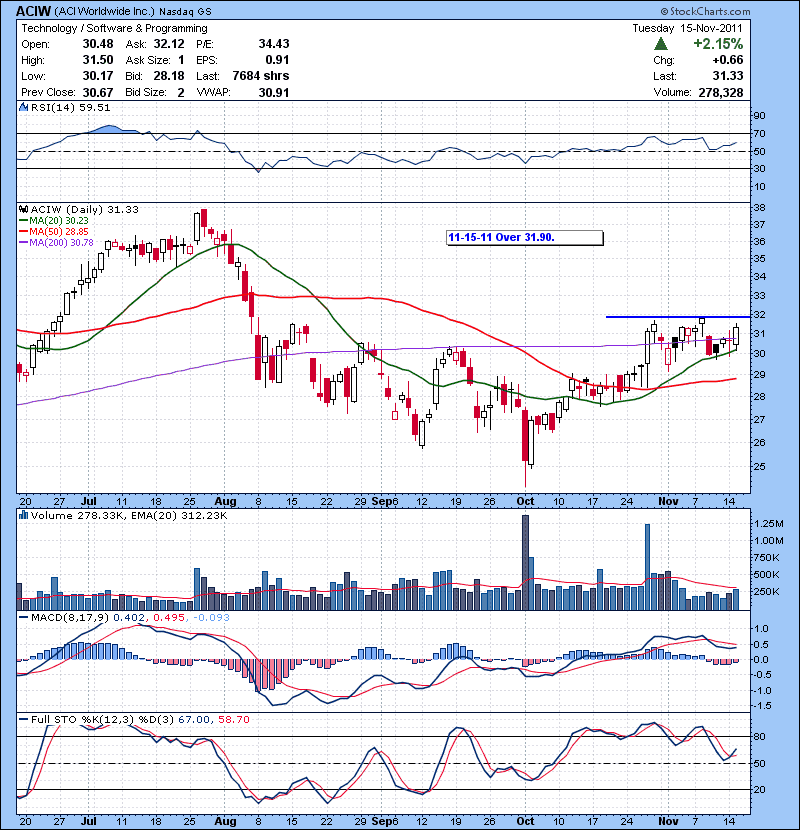Click the 1.25M volume axis label
The image size is (800, 830).
769,524
